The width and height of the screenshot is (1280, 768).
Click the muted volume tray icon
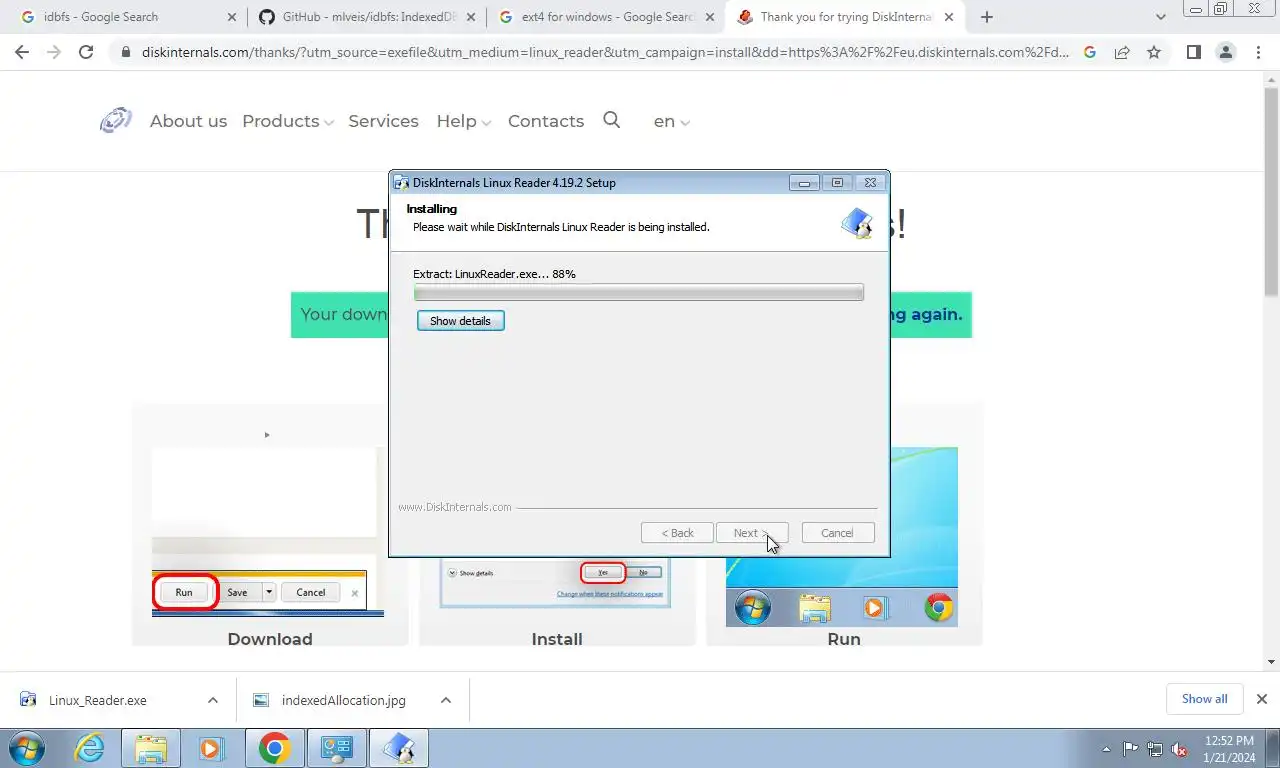[1179, 749]
